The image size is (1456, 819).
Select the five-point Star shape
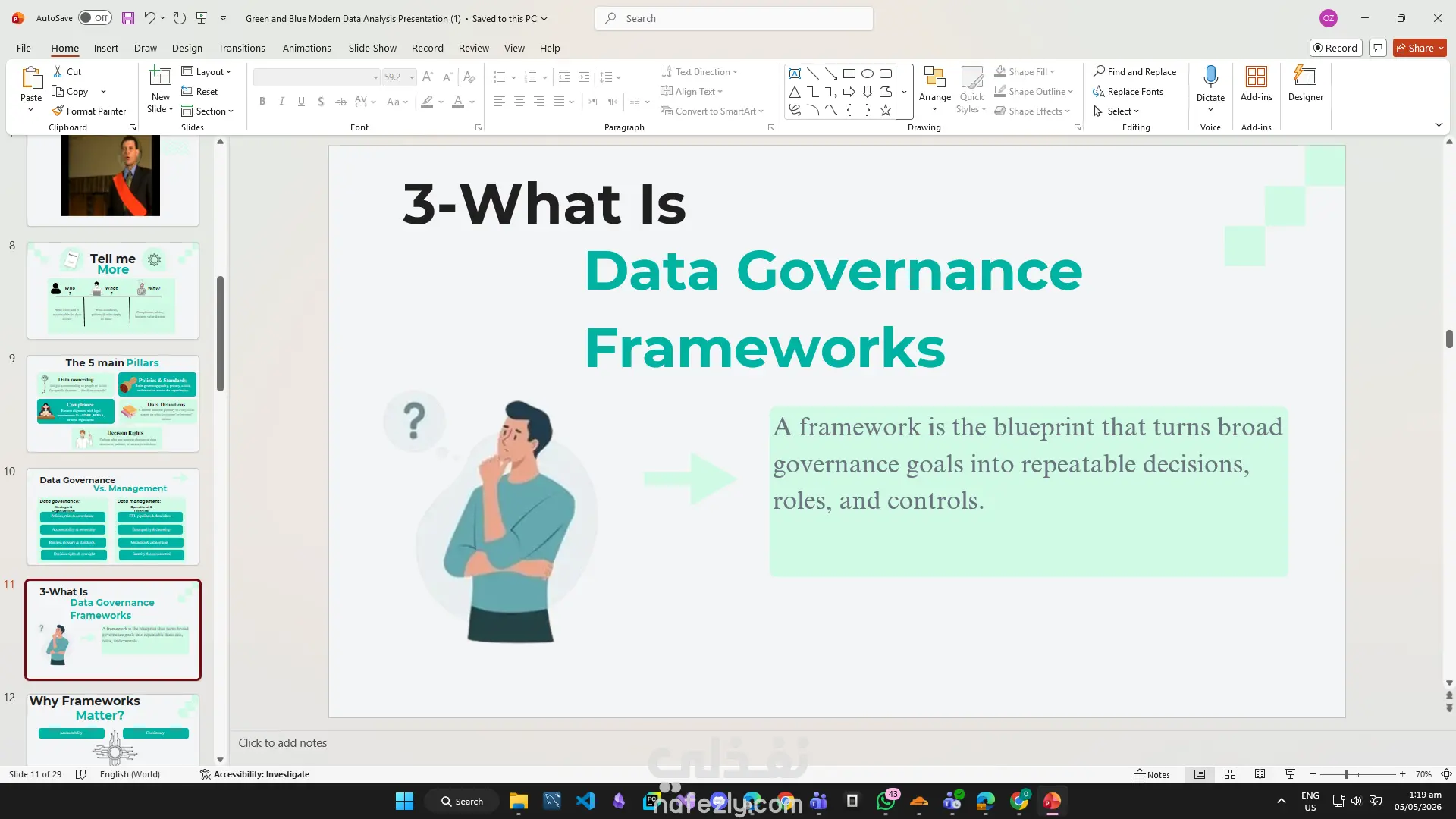coord(886,110)
